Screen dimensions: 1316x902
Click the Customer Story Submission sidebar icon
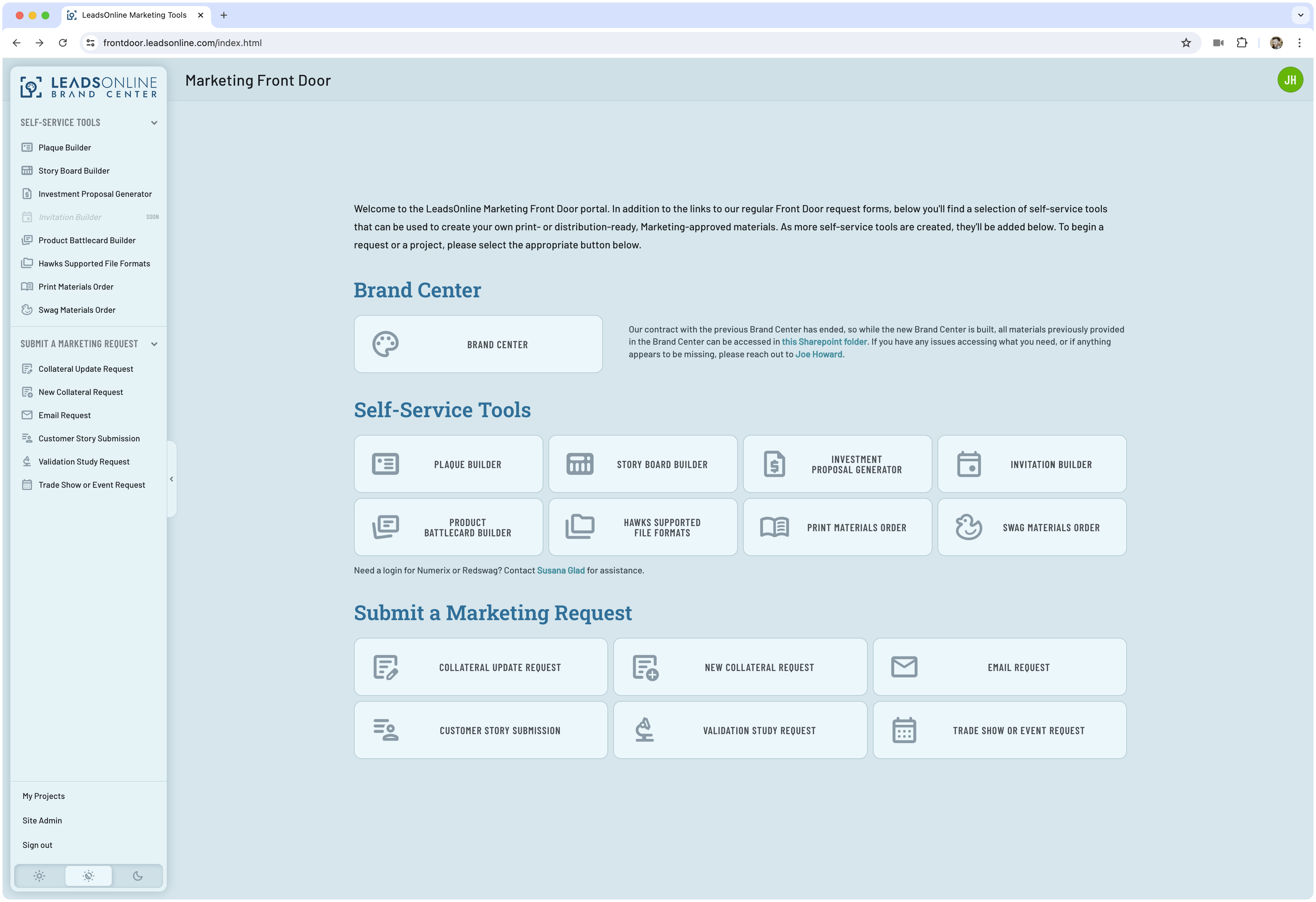coord(27,438)
